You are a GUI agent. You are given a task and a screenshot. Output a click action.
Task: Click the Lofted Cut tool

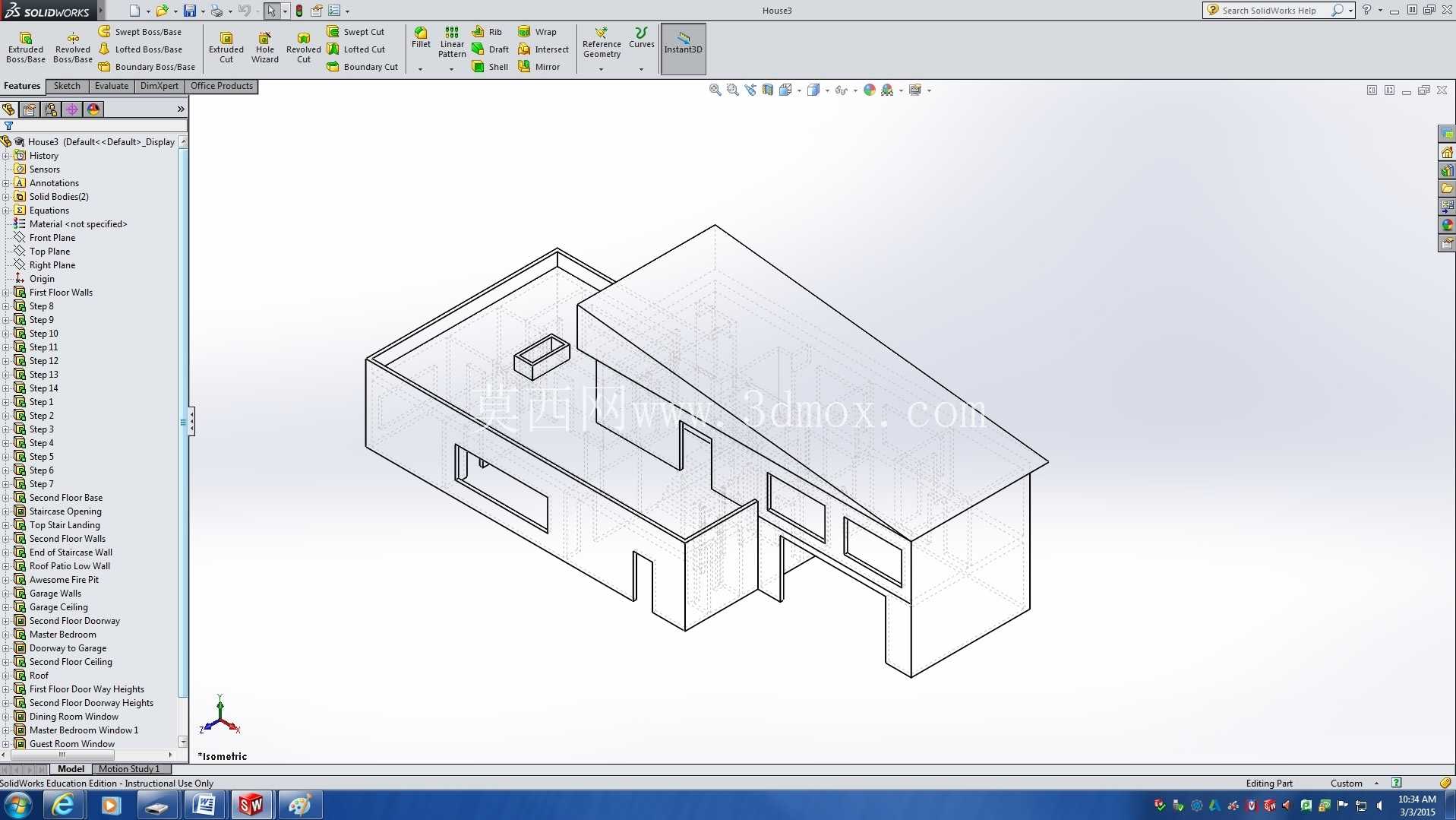coord(356,49)
